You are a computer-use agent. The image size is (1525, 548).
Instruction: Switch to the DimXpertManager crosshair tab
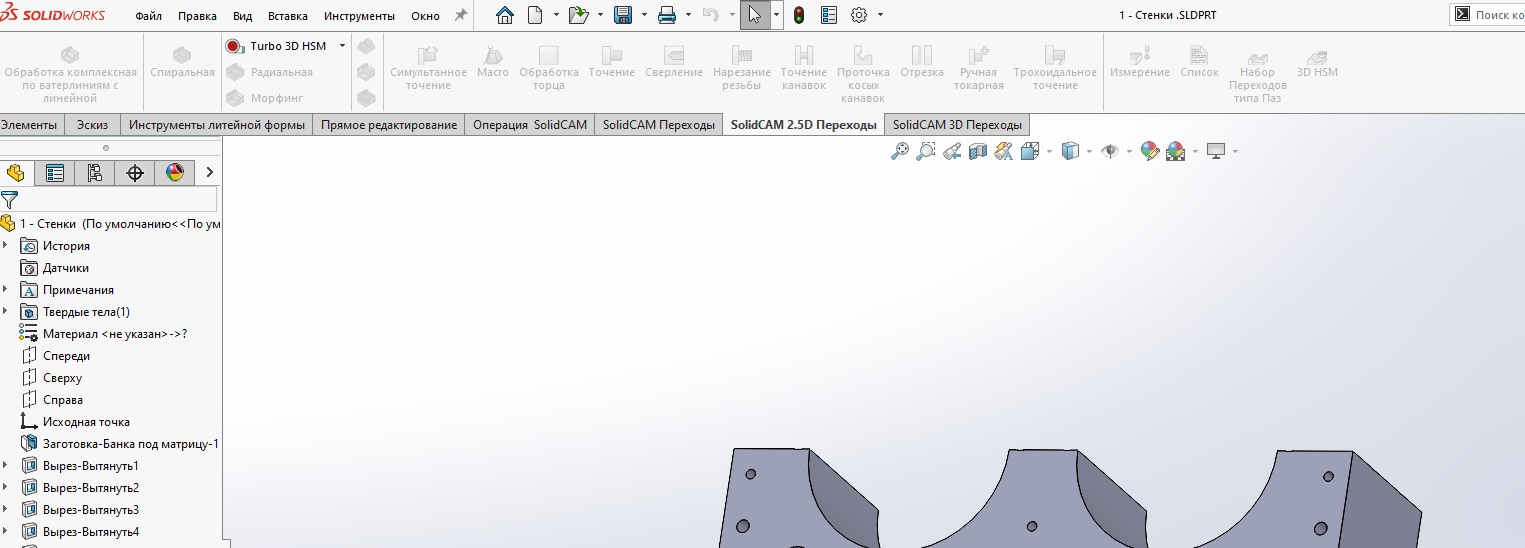pos(135,172)
